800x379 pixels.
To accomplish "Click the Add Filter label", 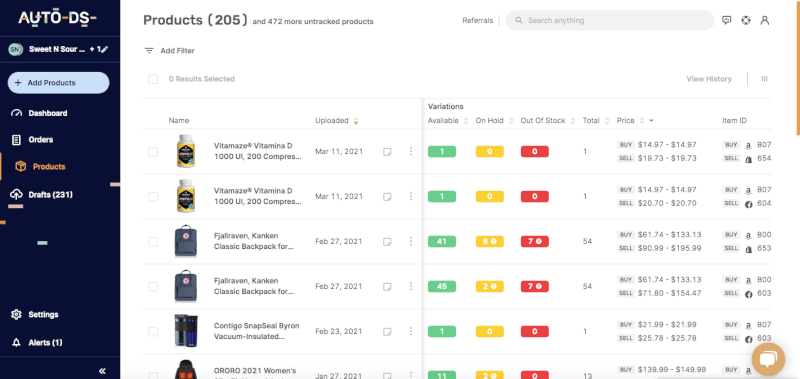I will 178,51.
